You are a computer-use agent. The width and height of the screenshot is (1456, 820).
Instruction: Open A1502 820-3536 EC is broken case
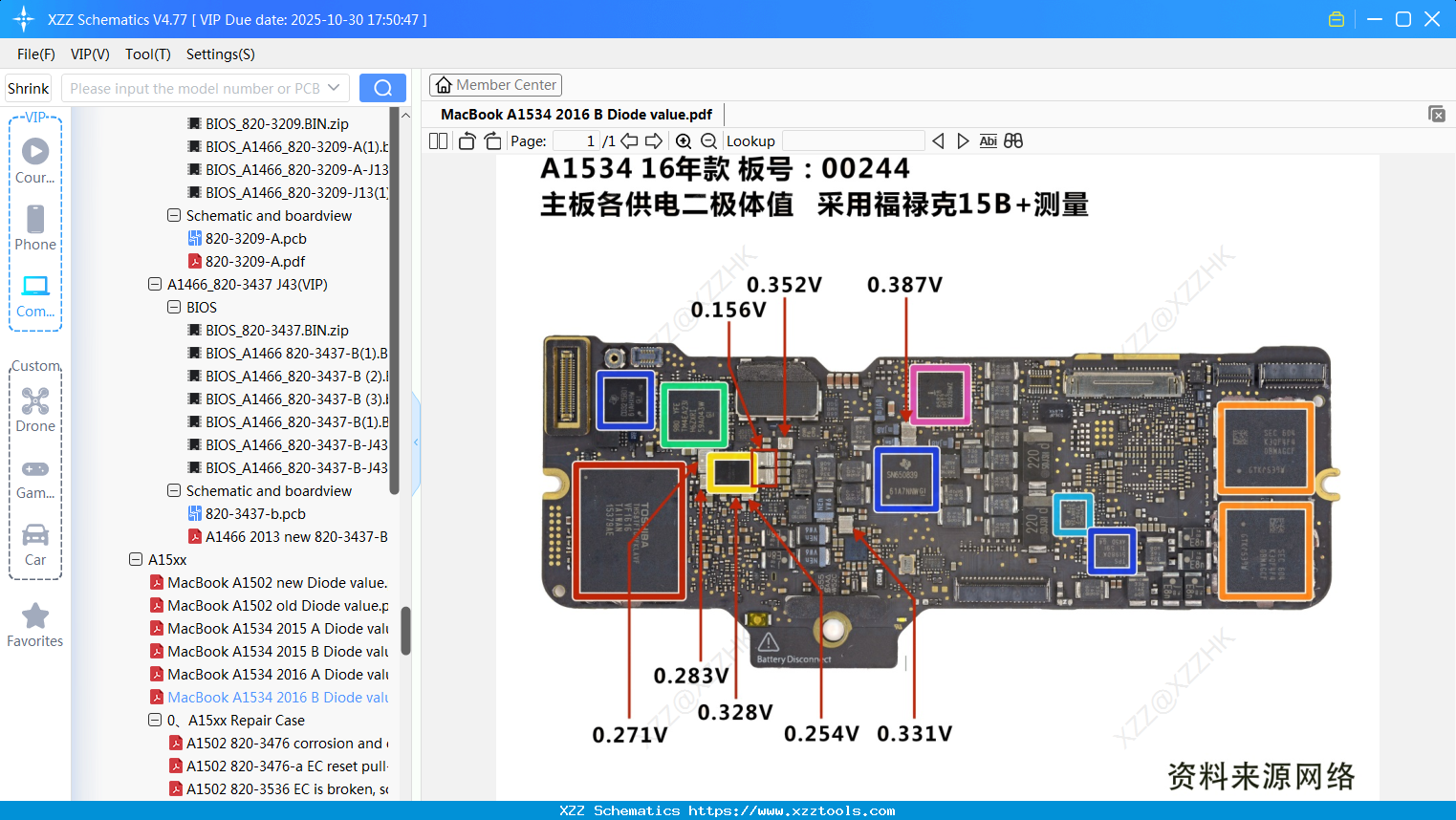point(278,788)
